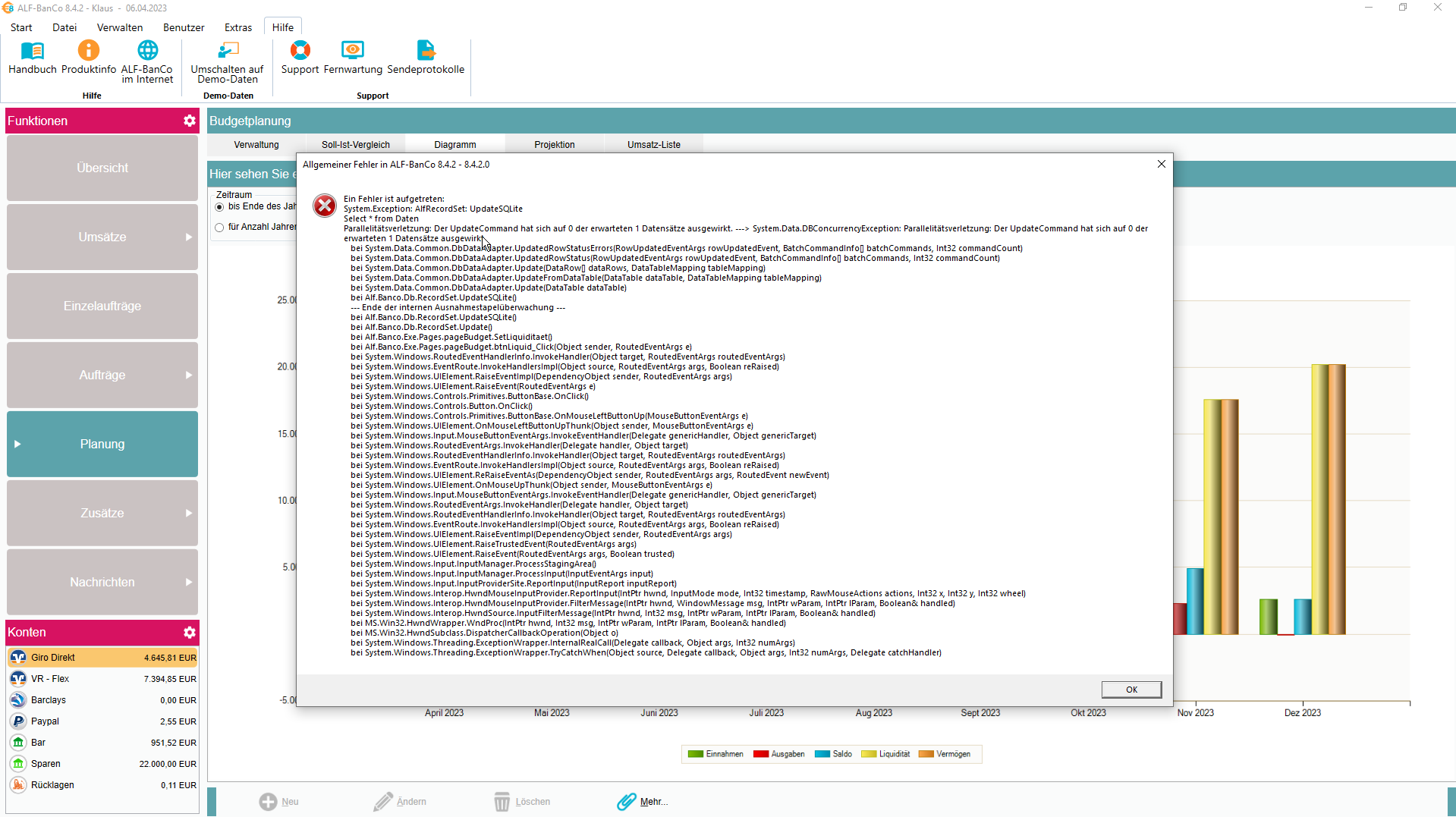
Task: Expand the Umsätze submenu arrow
Action: 189,237
